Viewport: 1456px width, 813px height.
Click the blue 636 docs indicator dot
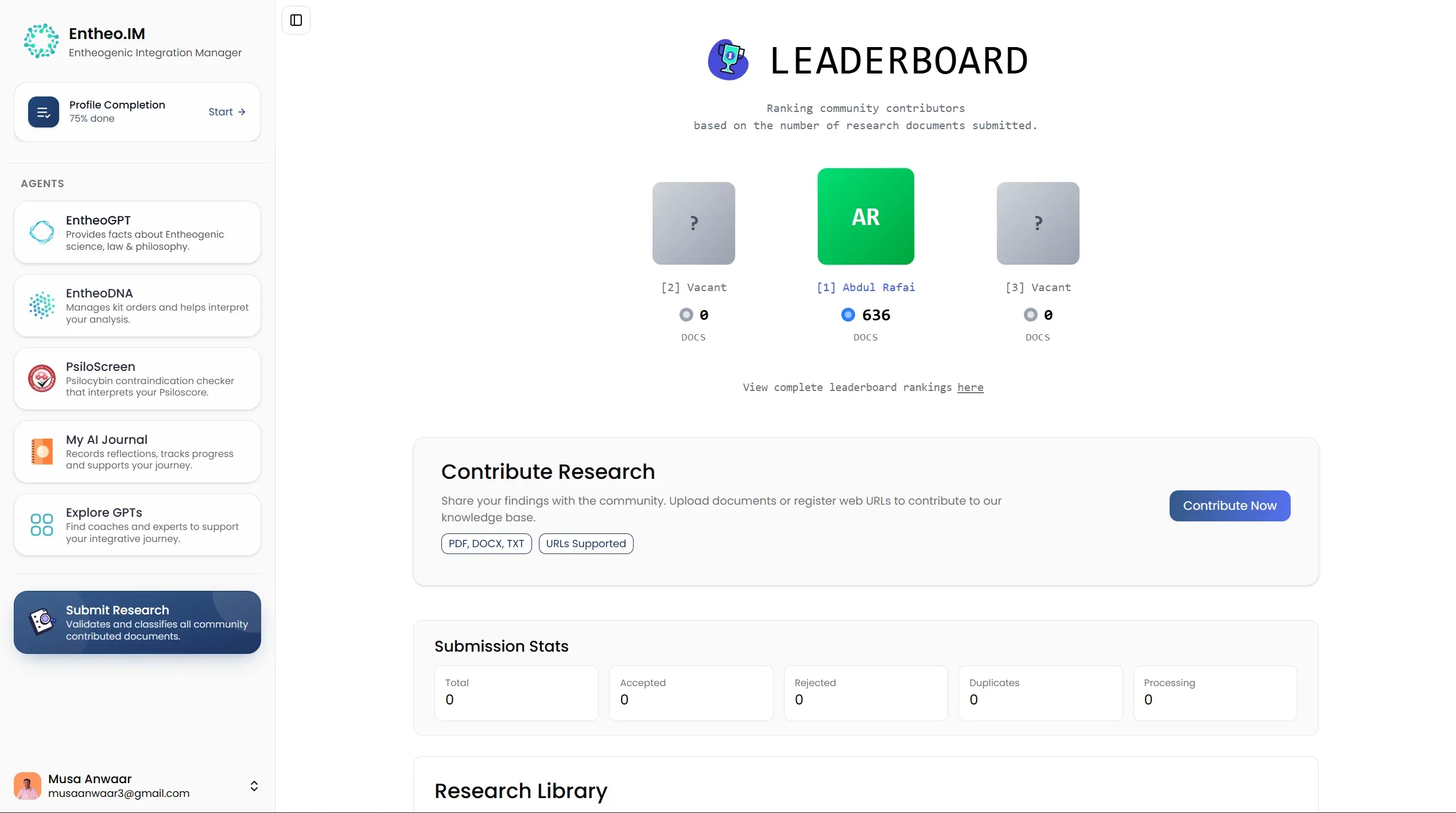848,315
